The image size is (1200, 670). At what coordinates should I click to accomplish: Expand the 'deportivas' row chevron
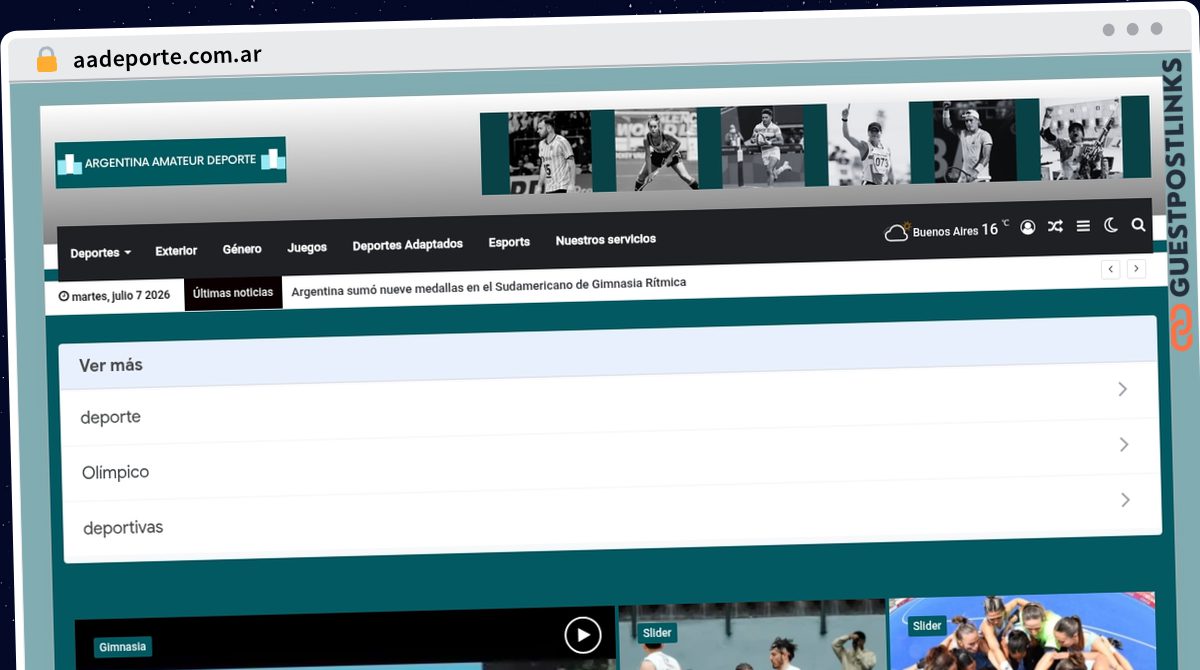(1125, 500)
